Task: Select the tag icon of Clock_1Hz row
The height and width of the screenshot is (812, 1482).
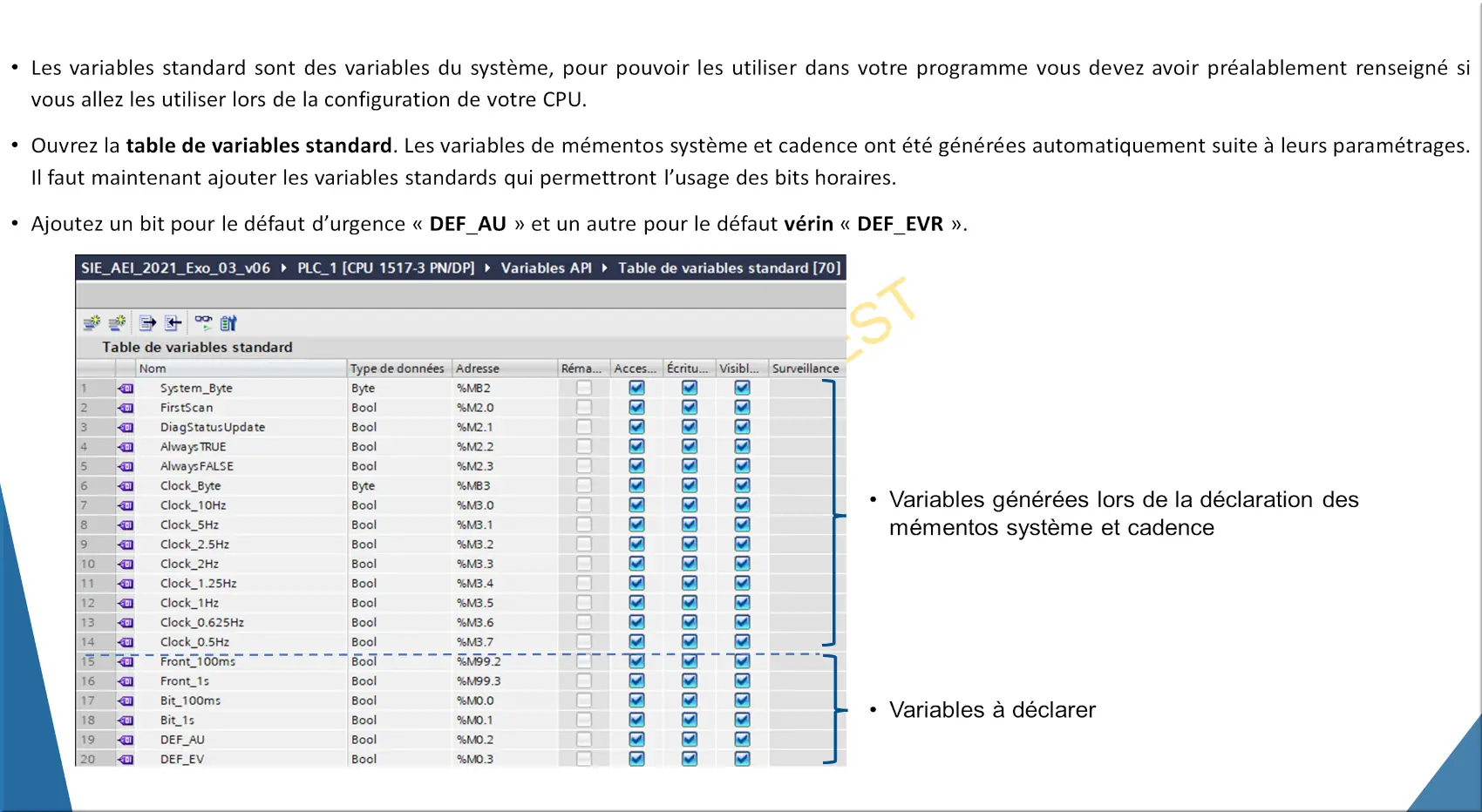Action: 126,603
